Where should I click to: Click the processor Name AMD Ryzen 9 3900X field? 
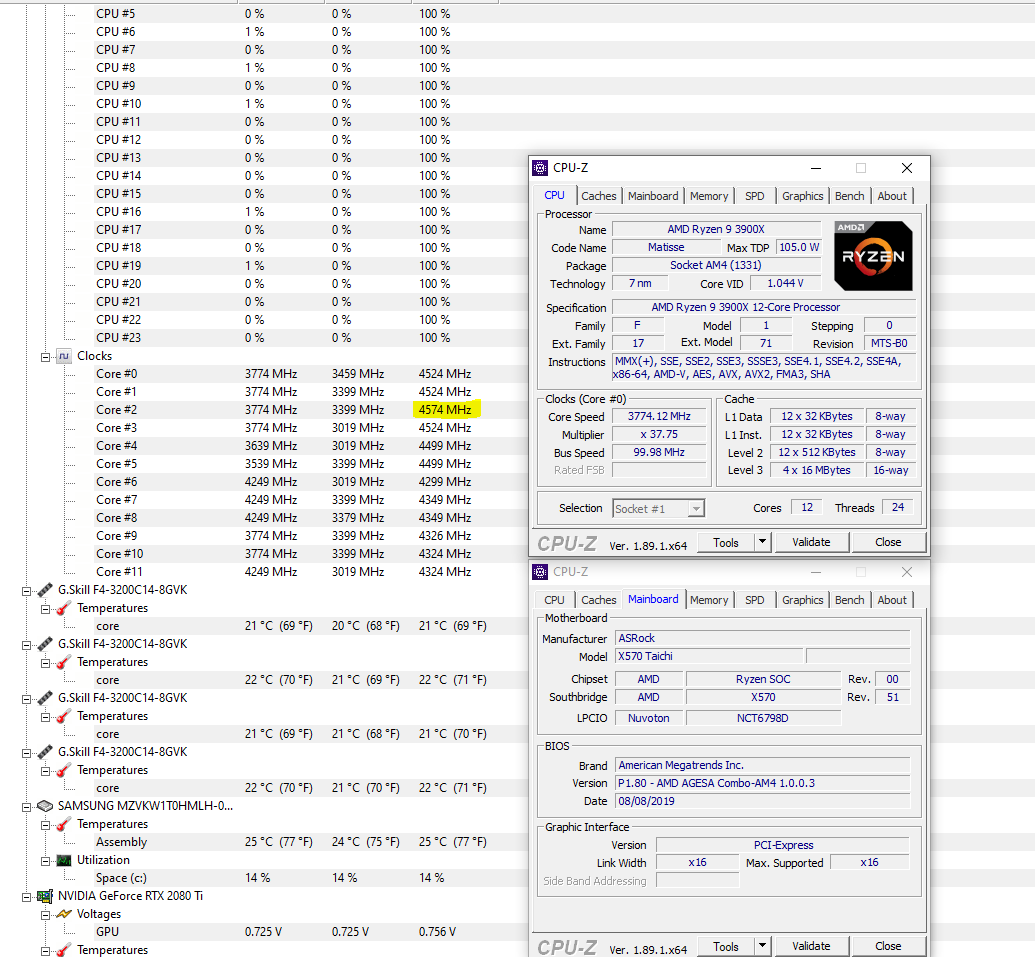click(716, 229)
